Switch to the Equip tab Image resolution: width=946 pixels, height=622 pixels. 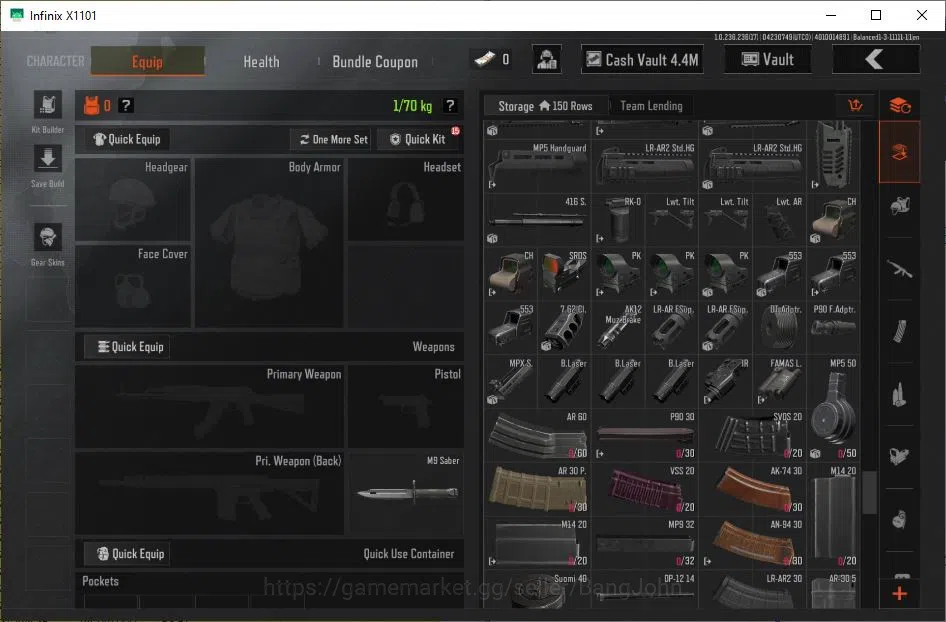[x=147, y=61]
